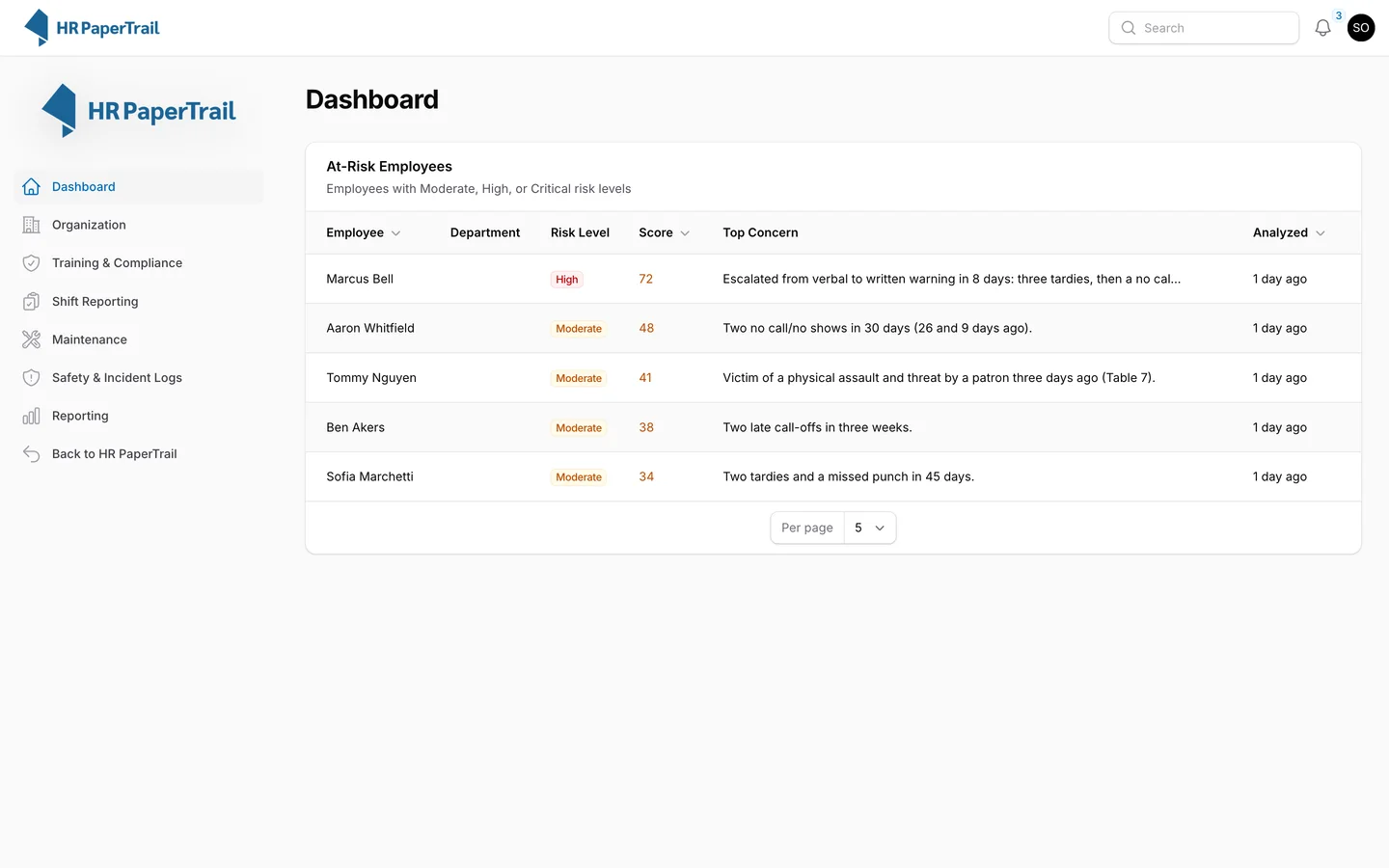Open the SO user avatar menu
This screenshot has width=1389, height=868.
[1361, 28]
